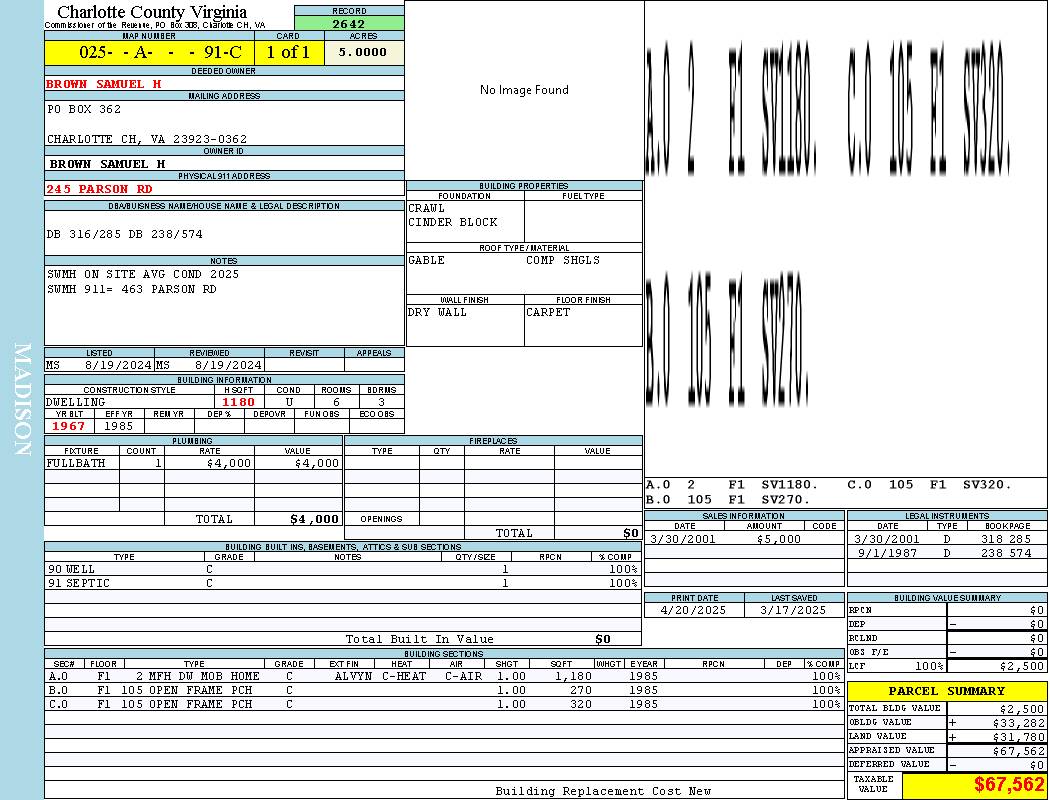Click the record number 2642

coord(349,23)
